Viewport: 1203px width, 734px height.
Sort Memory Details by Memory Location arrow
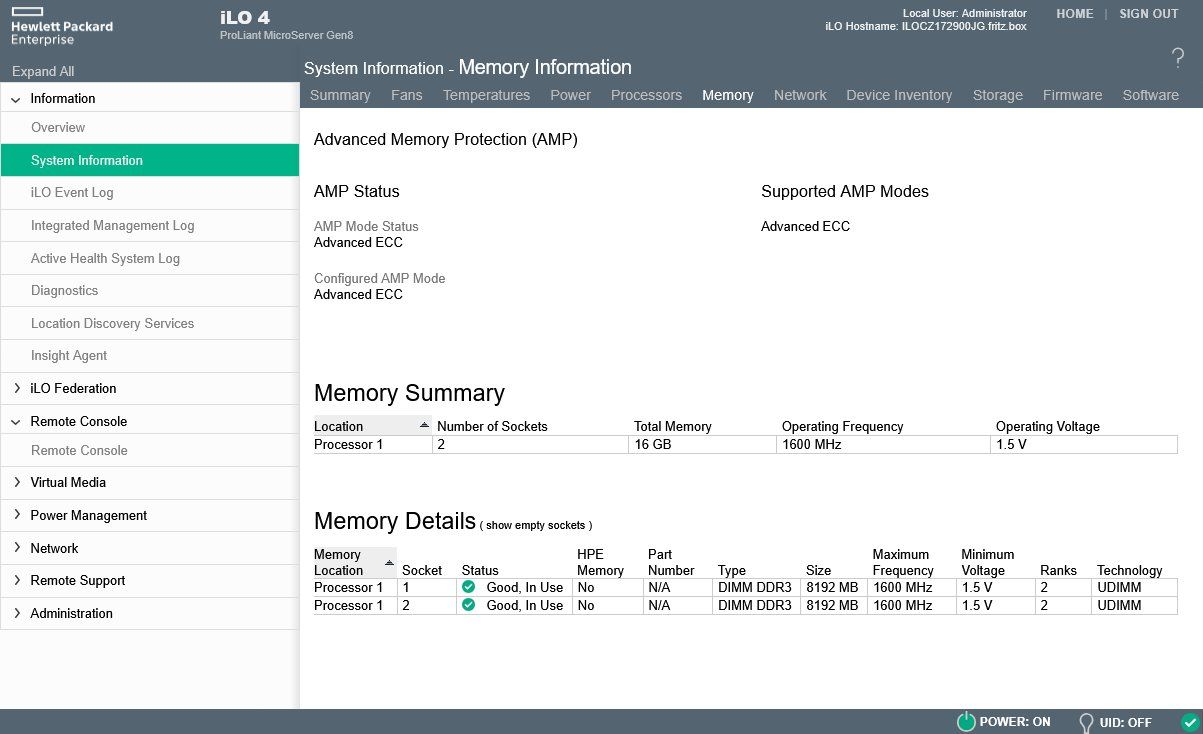389,563
